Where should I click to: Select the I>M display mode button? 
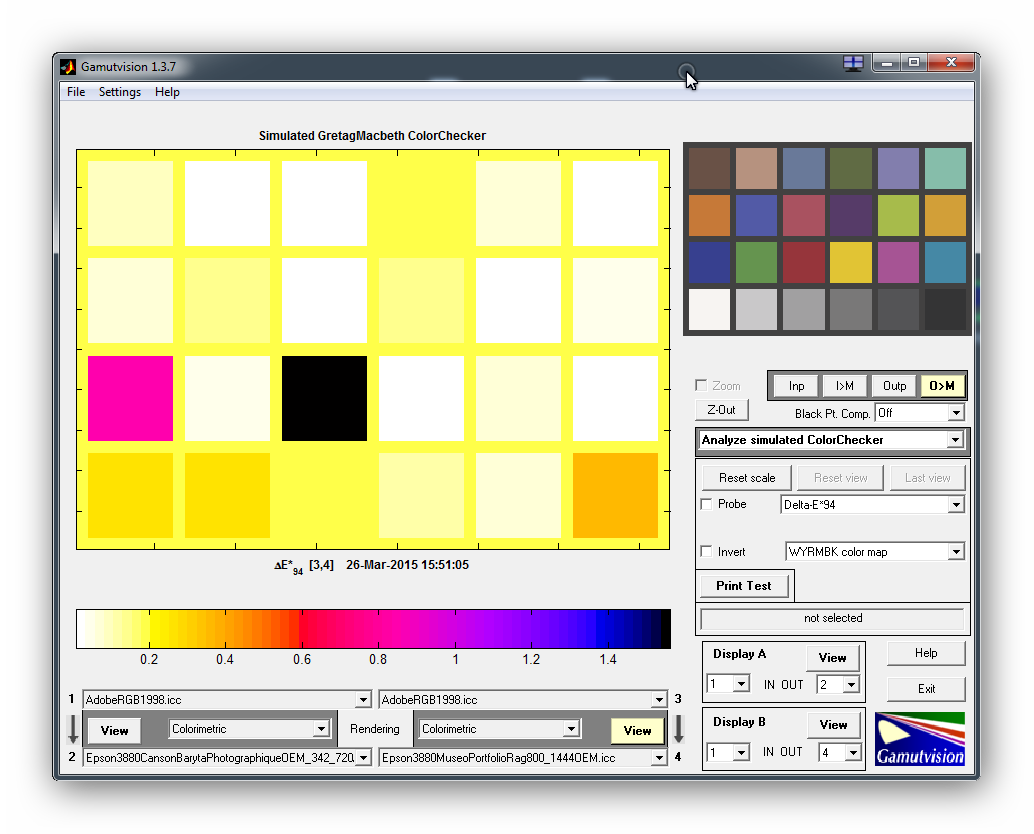click(845, 386)
